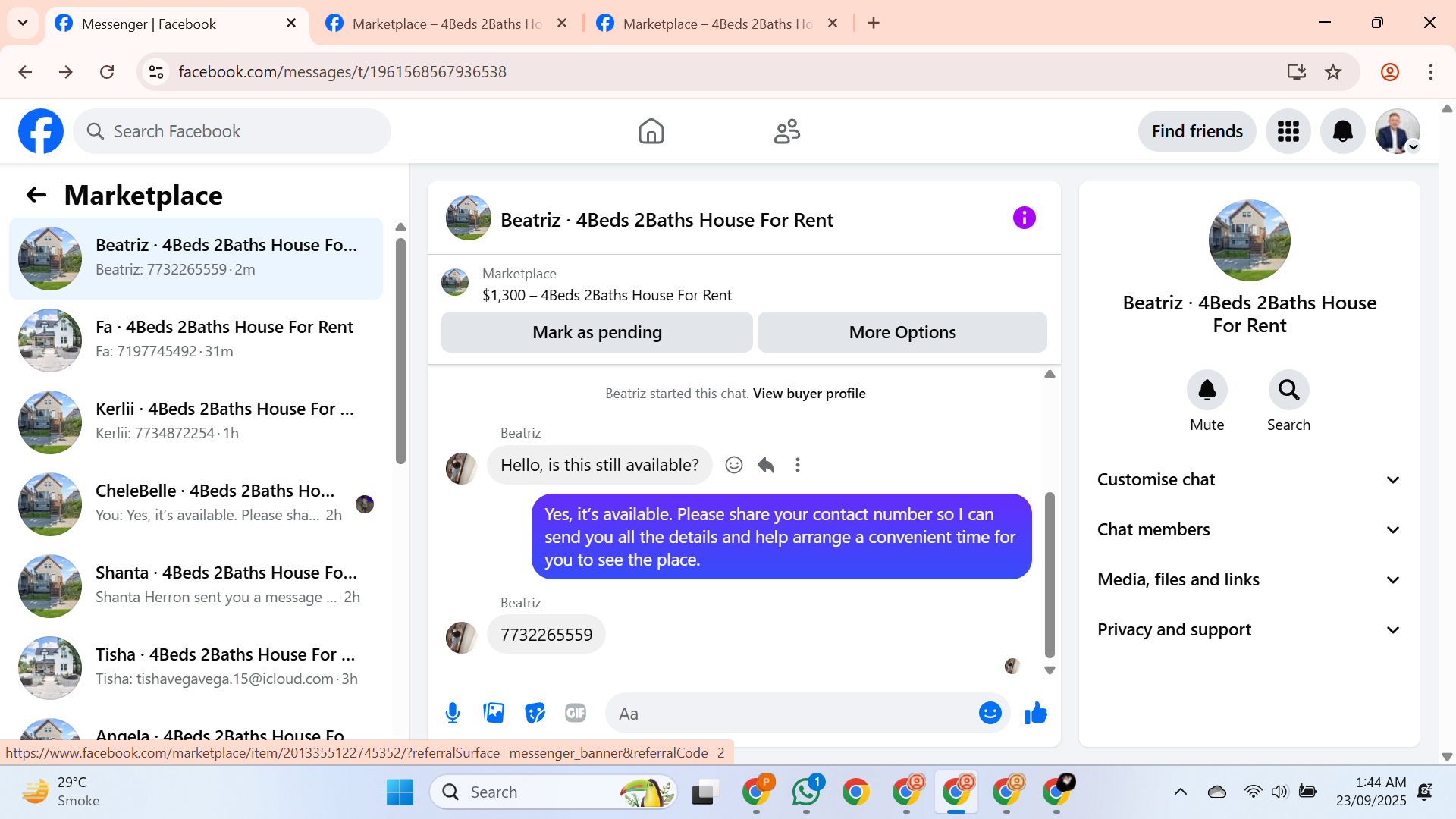
Task: Open the Kerlii conversation
Action: [196, 422]
